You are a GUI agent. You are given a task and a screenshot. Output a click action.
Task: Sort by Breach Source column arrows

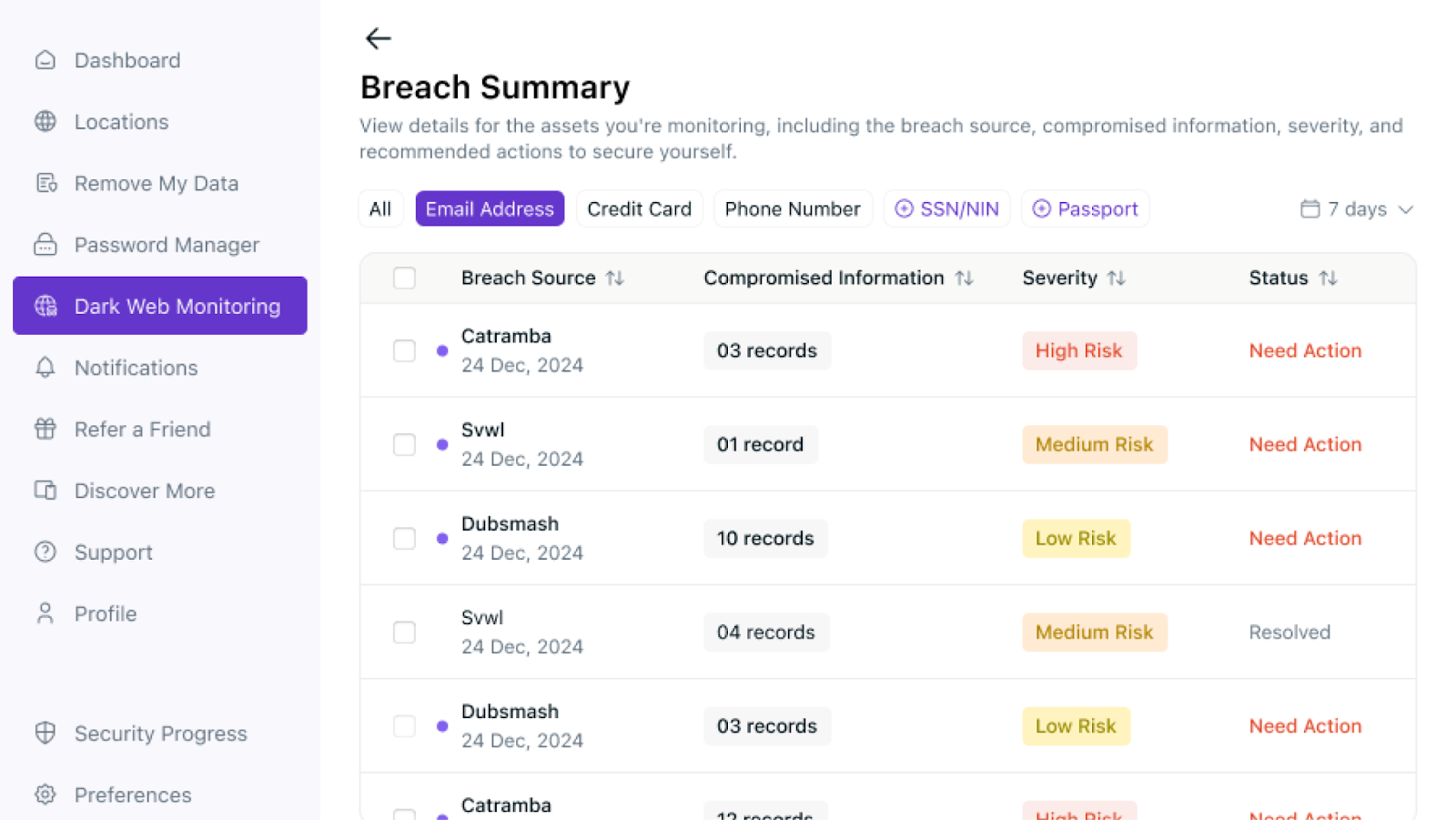[x=615, y=278]
